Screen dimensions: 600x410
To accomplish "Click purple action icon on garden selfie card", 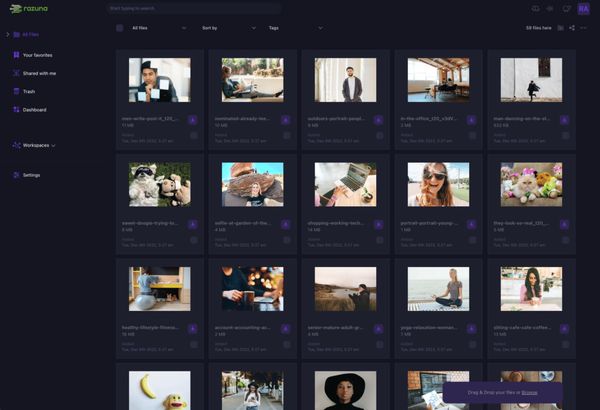I will pos(285,224).
